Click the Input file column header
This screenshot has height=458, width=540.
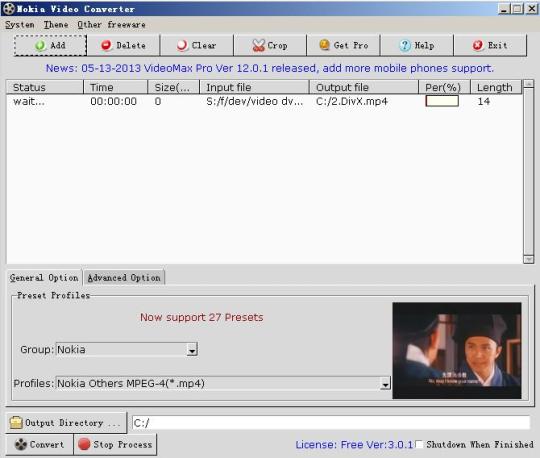point(254,87)
